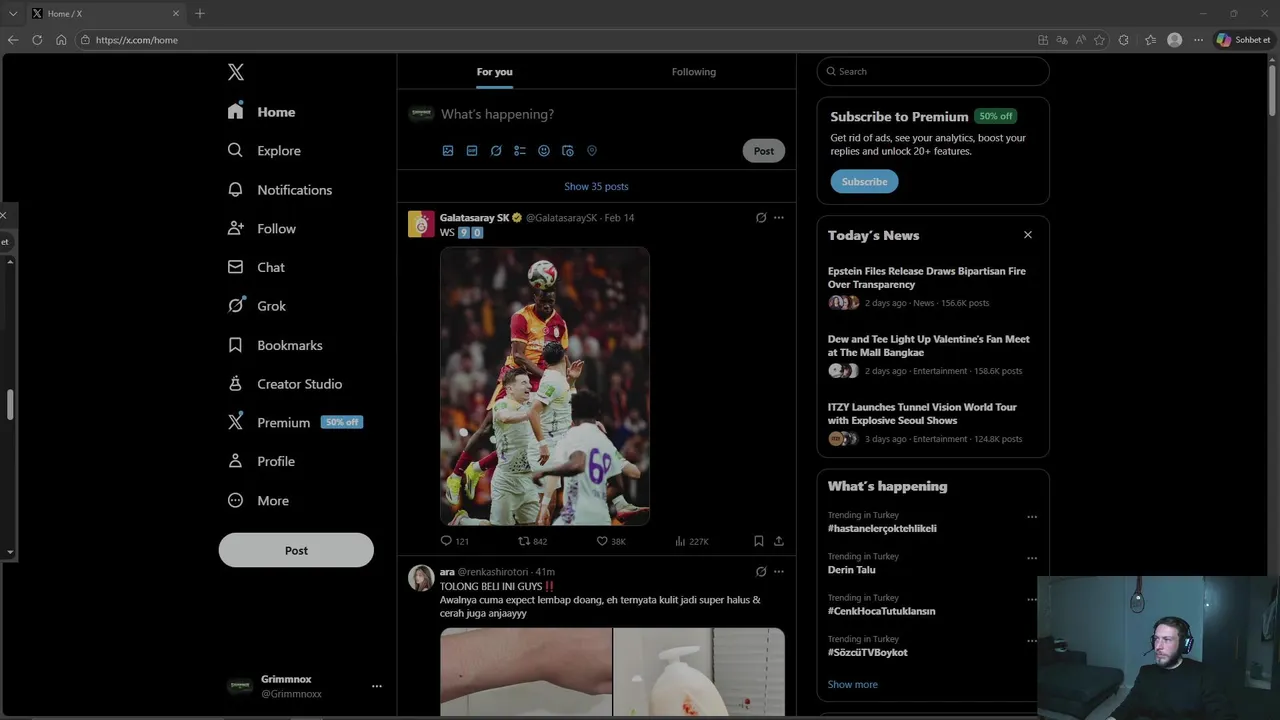Open Creator Studio in sidebar

click(x=285, y=384)
